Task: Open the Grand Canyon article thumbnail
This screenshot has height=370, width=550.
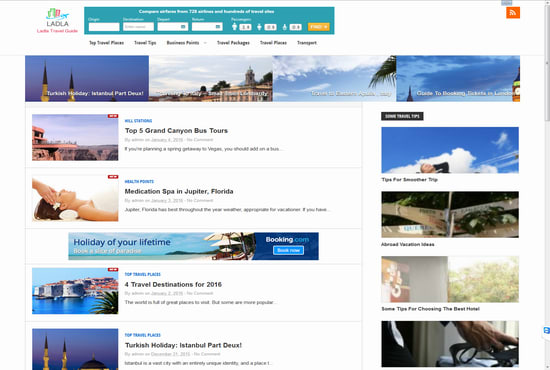Action: point(75,137)
